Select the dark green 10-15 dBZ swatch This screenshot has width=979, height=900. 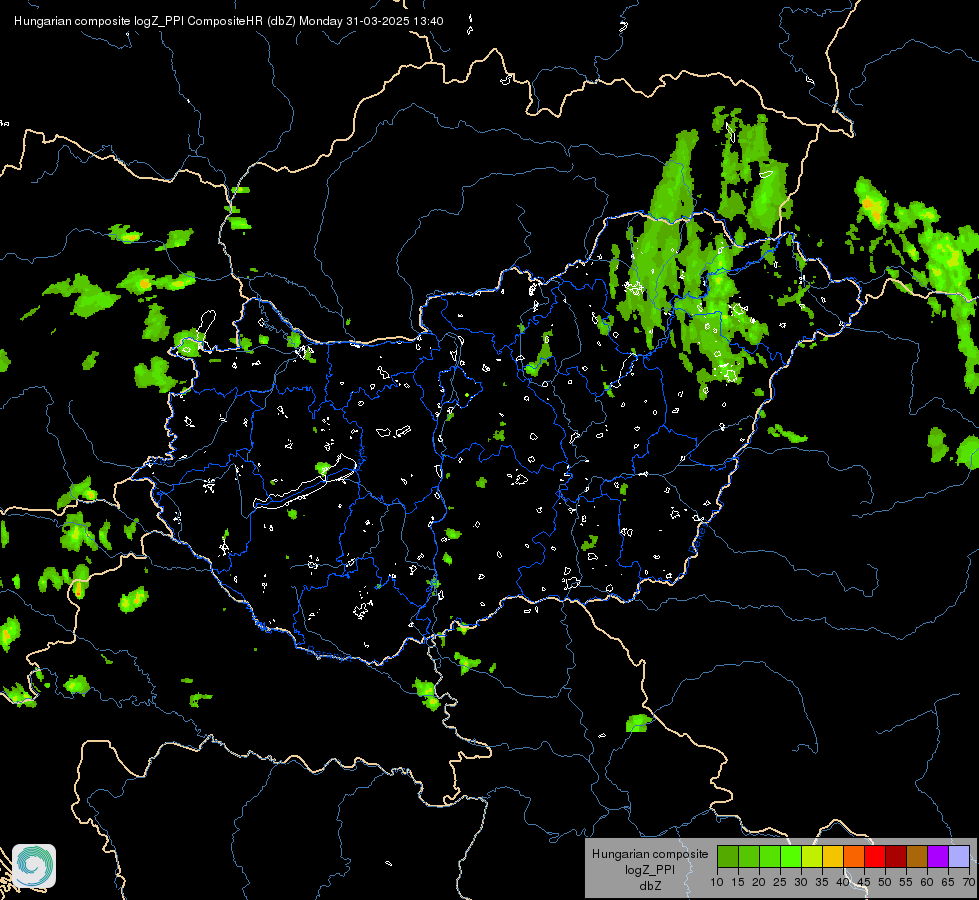tap(728, 857)
